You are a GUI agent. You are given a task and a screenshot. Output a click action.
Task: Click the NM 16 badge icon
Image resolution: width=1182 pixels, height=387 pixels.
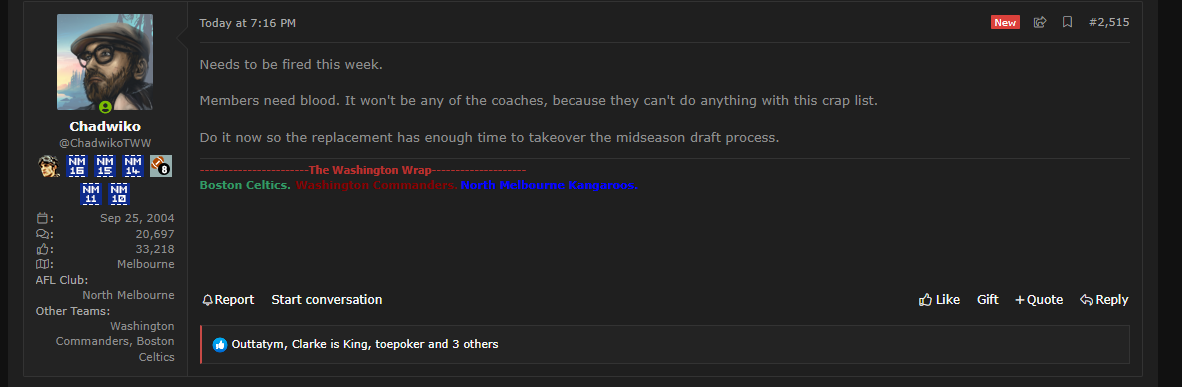tap(77, 166)
